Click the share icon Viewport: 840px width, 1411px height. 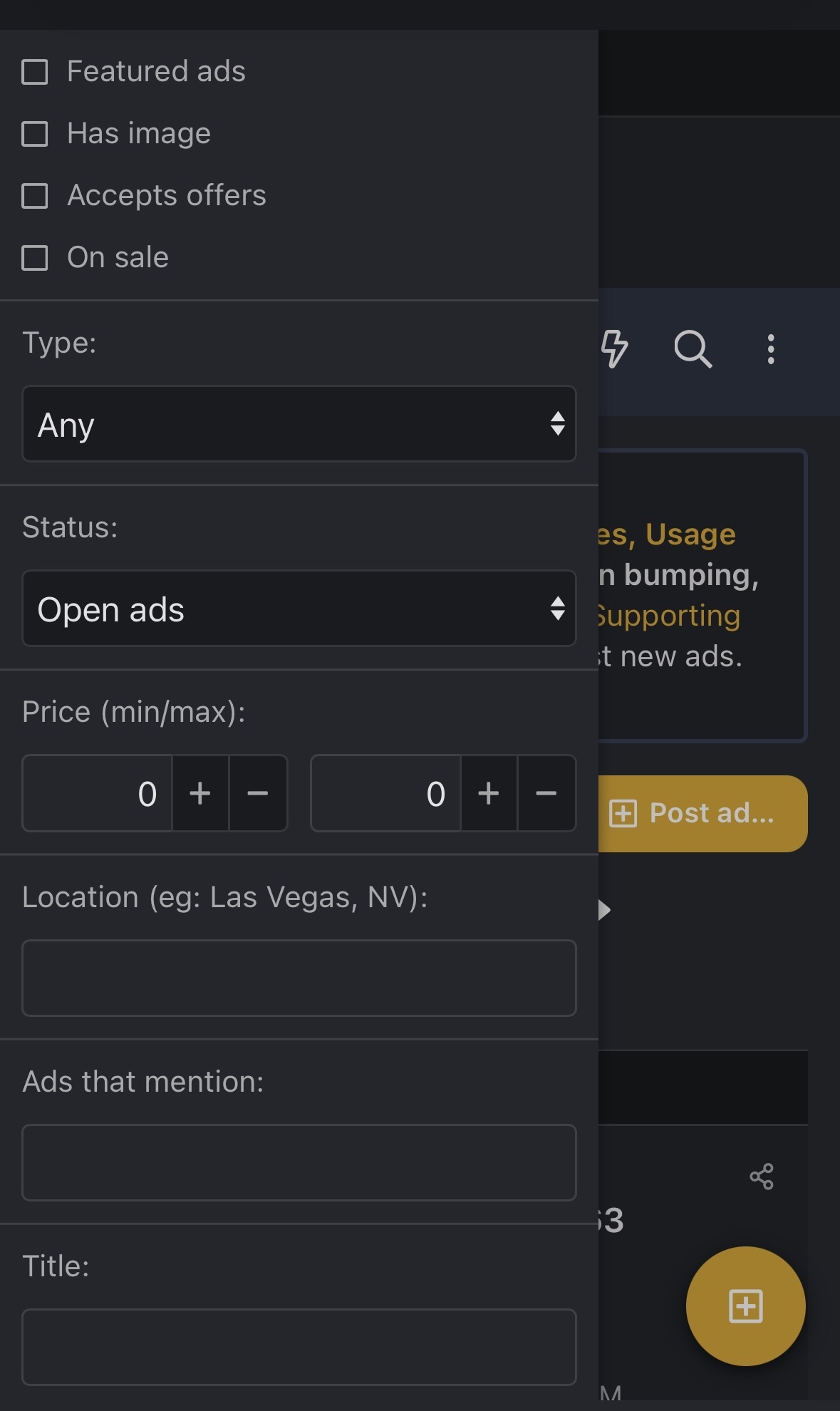(x=762, y=1177)
